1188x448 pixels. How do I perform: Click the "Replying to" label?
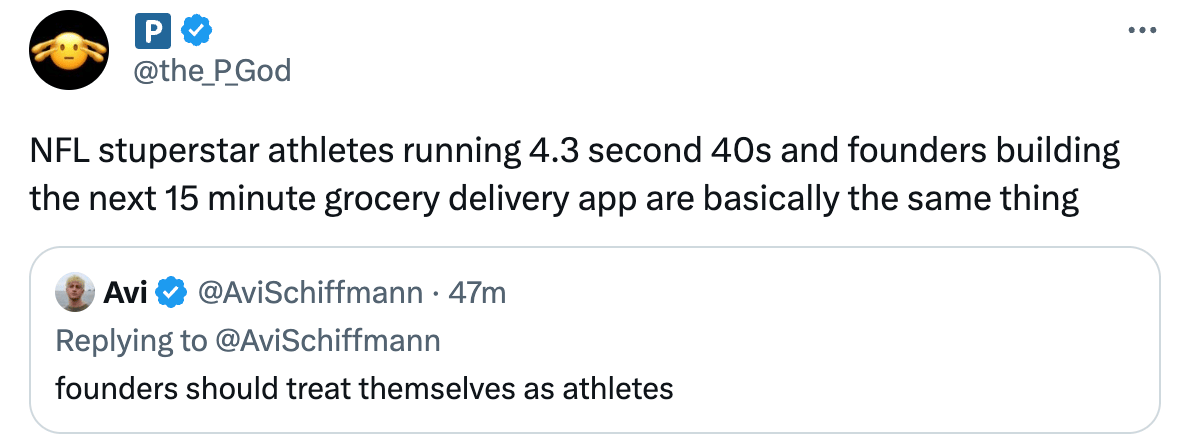(x=129, y=340)
